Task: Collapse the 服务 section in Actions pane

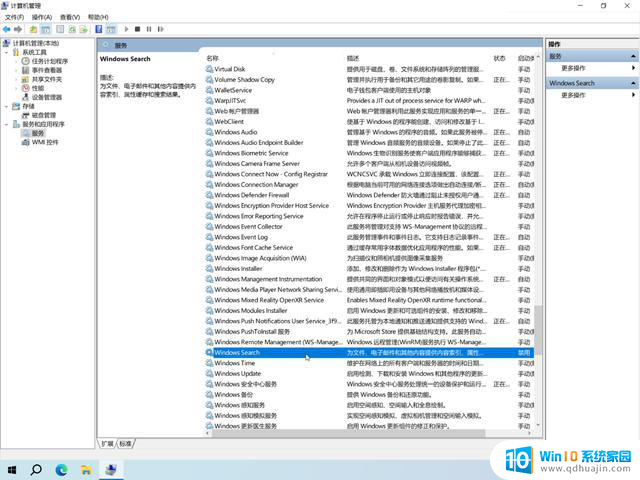Action: [633, 56]
